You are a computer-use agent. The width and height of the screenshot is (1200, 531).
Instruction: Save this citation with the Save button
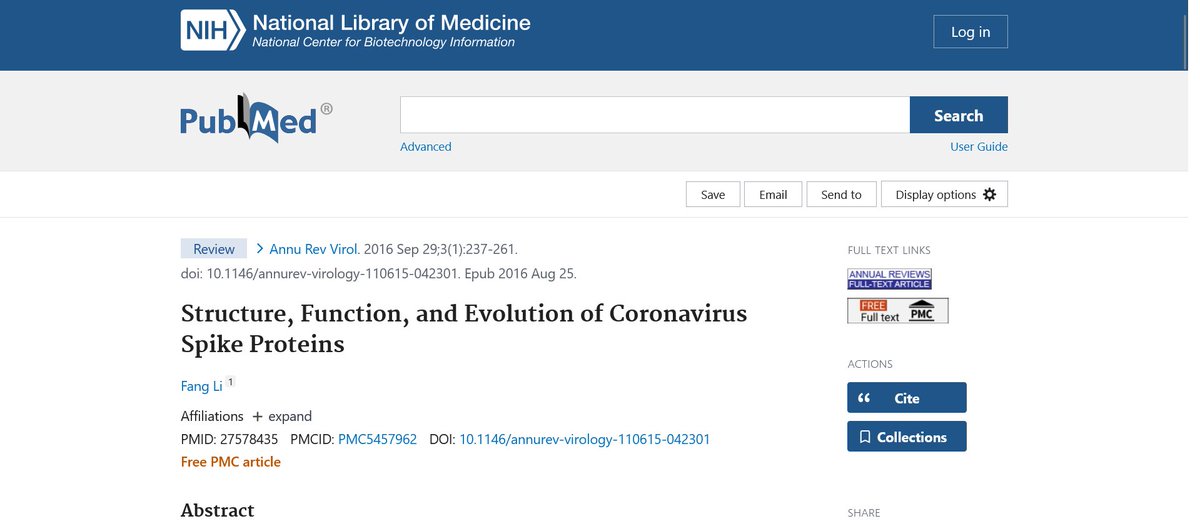pos(712,194)
